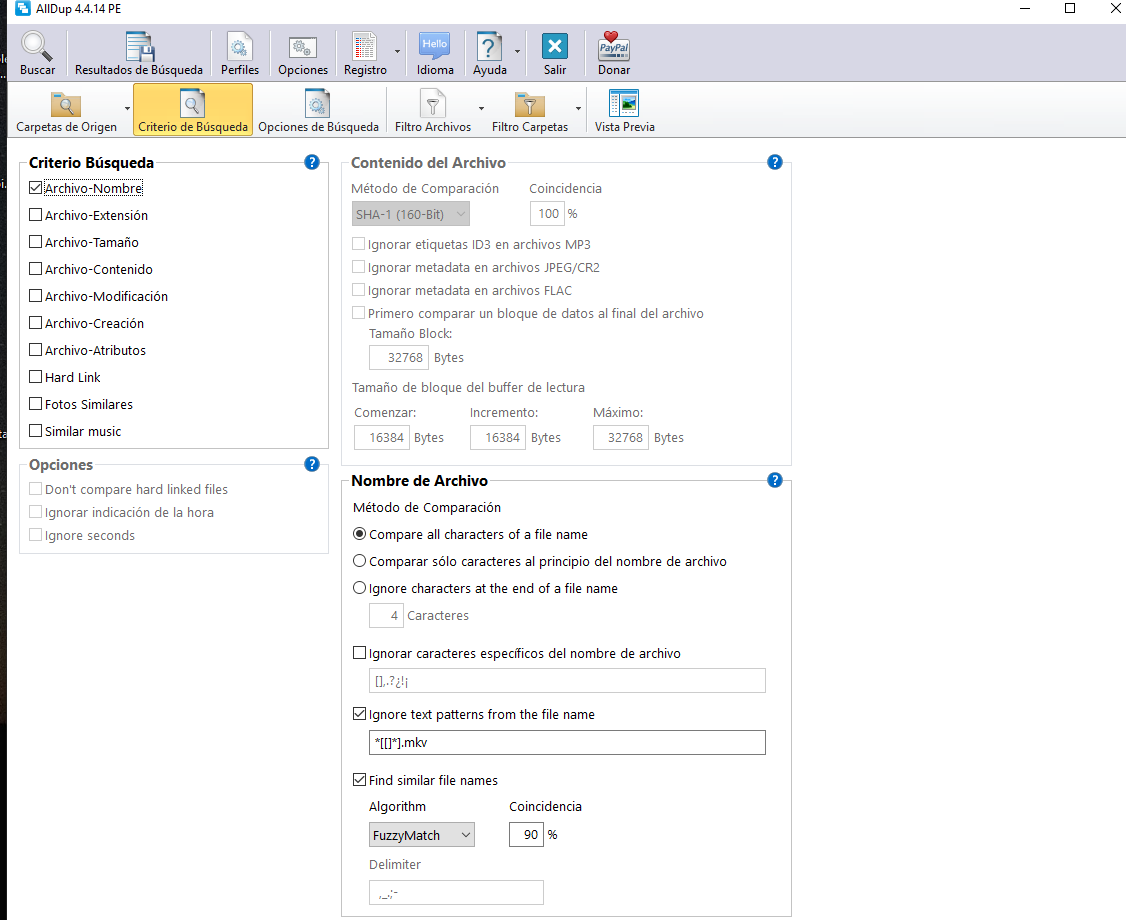The width and height of the screenshot is (1126, 920).
Task: Click the text pattern field *[[]*].mkv
Action: click(566, 742)
